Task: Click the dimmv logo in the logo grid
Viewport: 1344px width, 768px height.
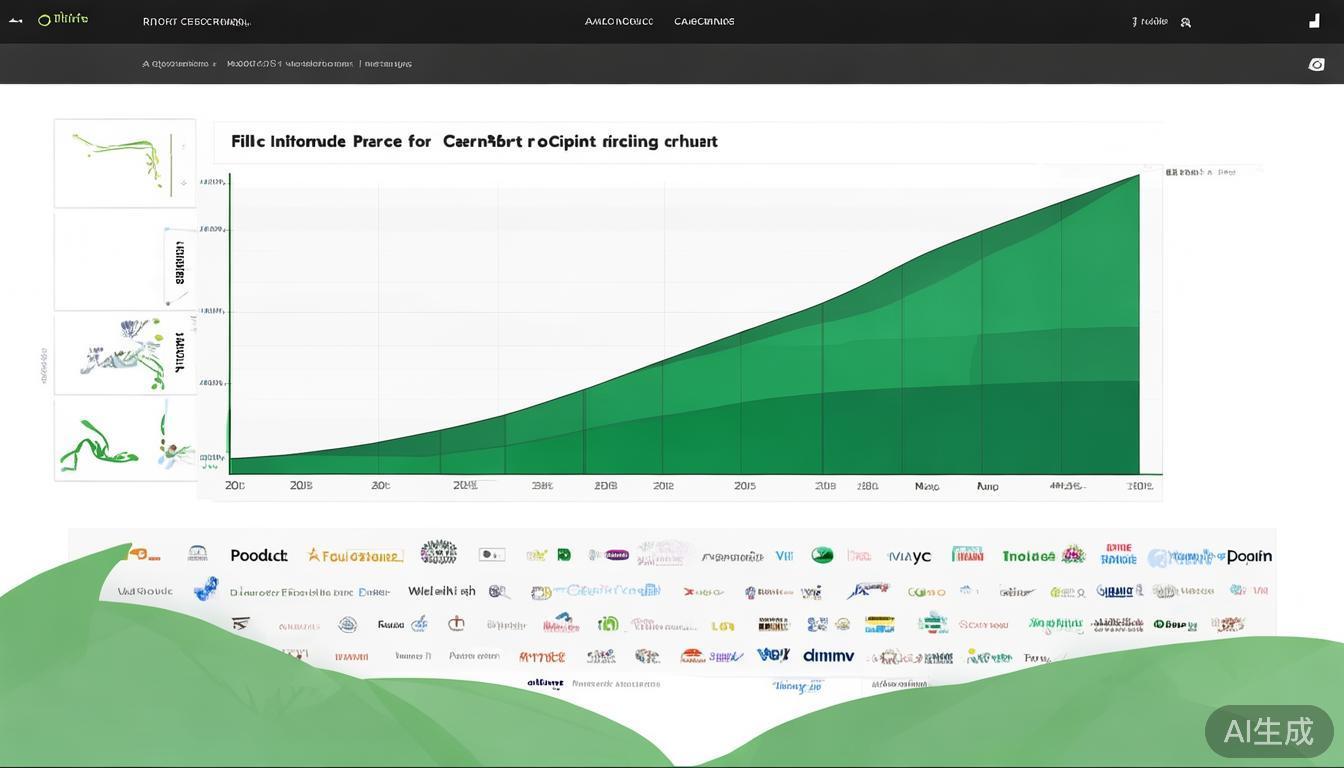Action: pyautogui.click(x=829, y=656)
